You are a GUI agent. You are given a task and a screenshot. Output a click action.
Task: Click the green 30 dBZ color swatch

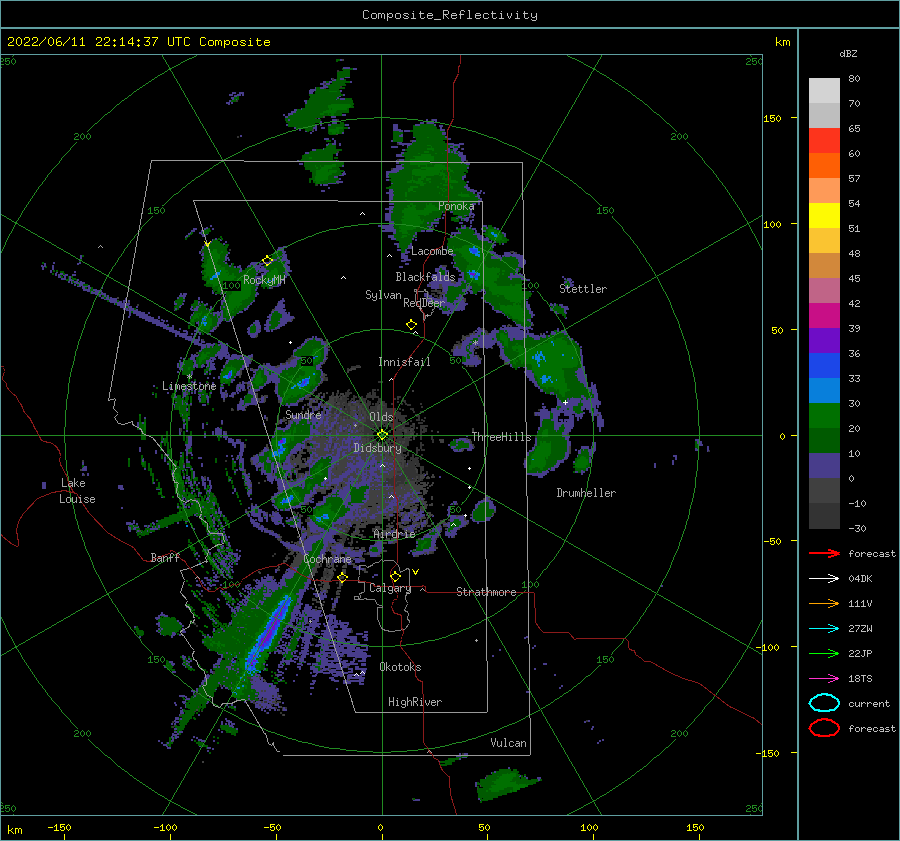824,415
